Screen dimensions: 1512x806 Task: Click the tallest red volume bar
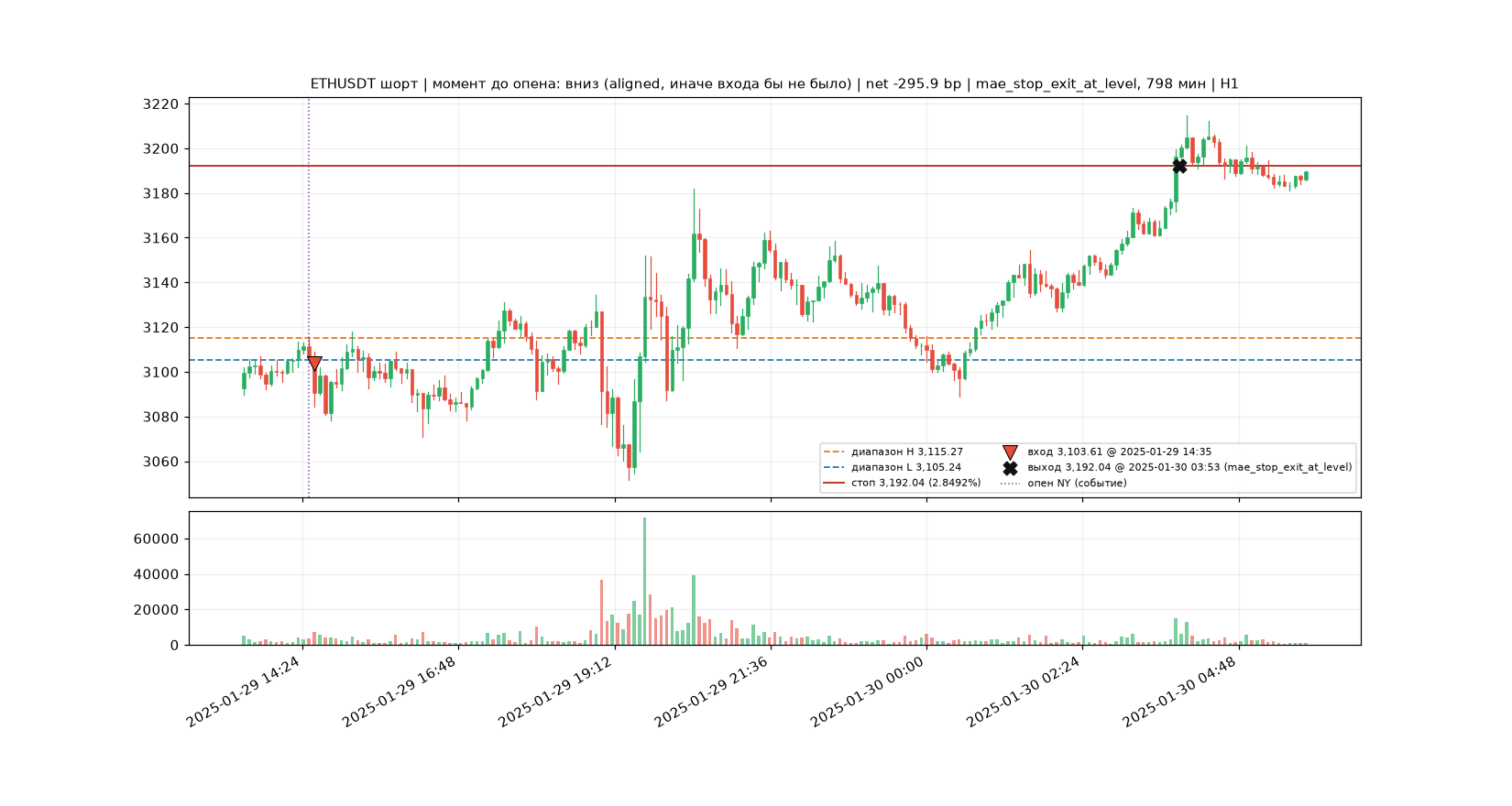601,612
